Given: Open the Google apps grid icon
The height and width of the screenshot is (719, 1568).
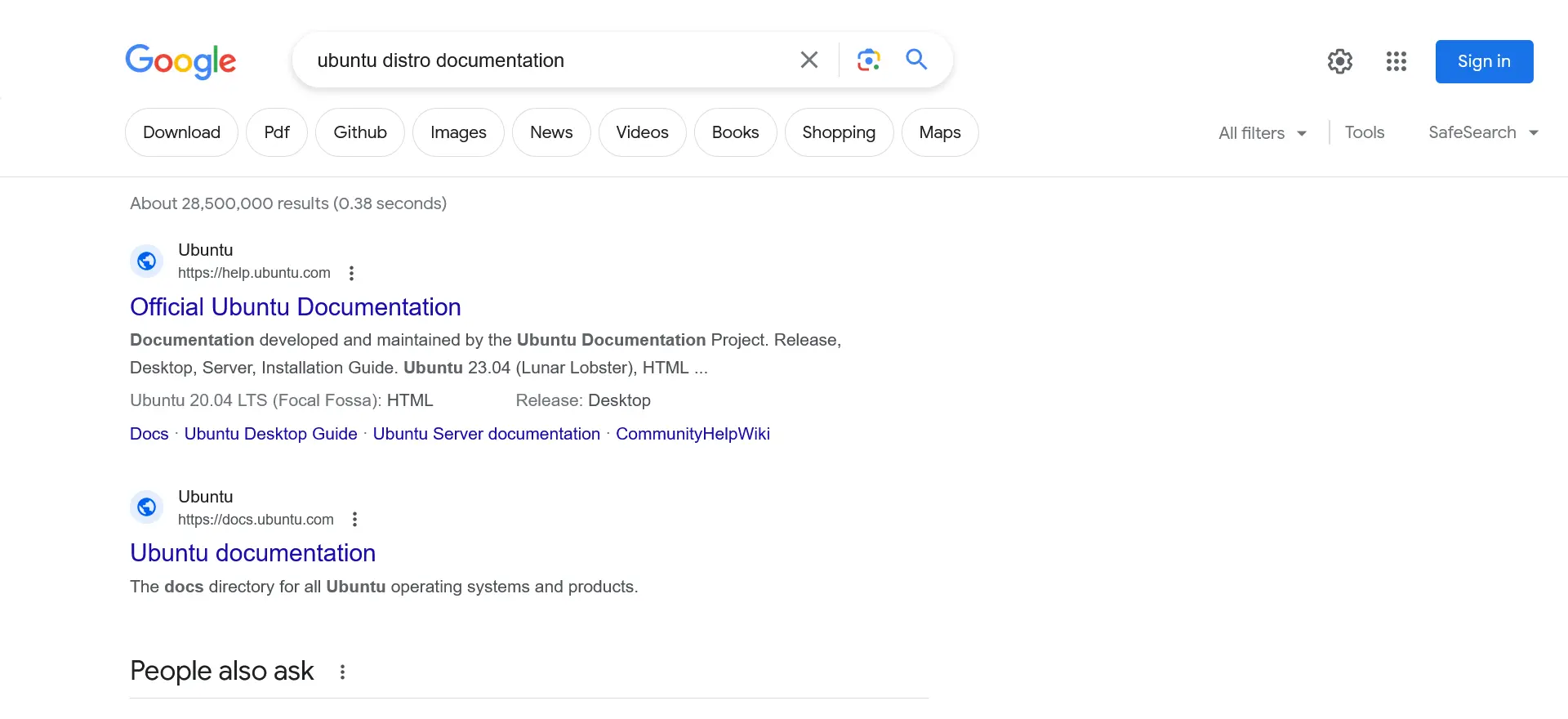Looking at the screenshot, I should (1396, 61).
